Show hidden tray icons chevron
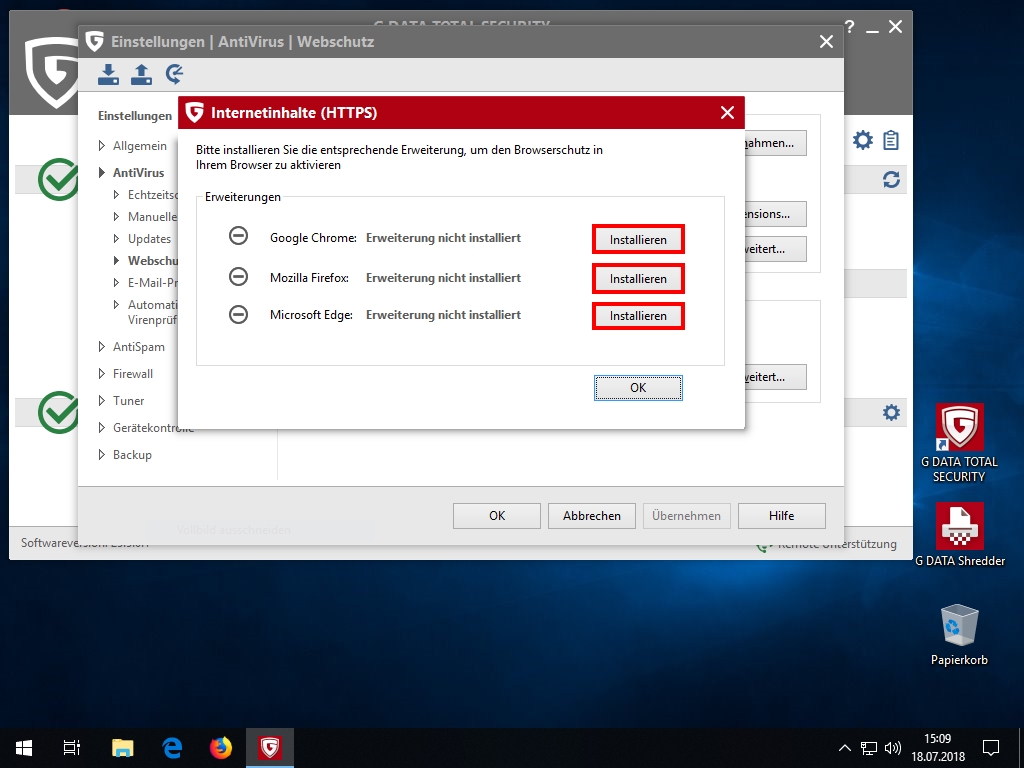This screenshot has height=768, width=1024. point(844,748)
